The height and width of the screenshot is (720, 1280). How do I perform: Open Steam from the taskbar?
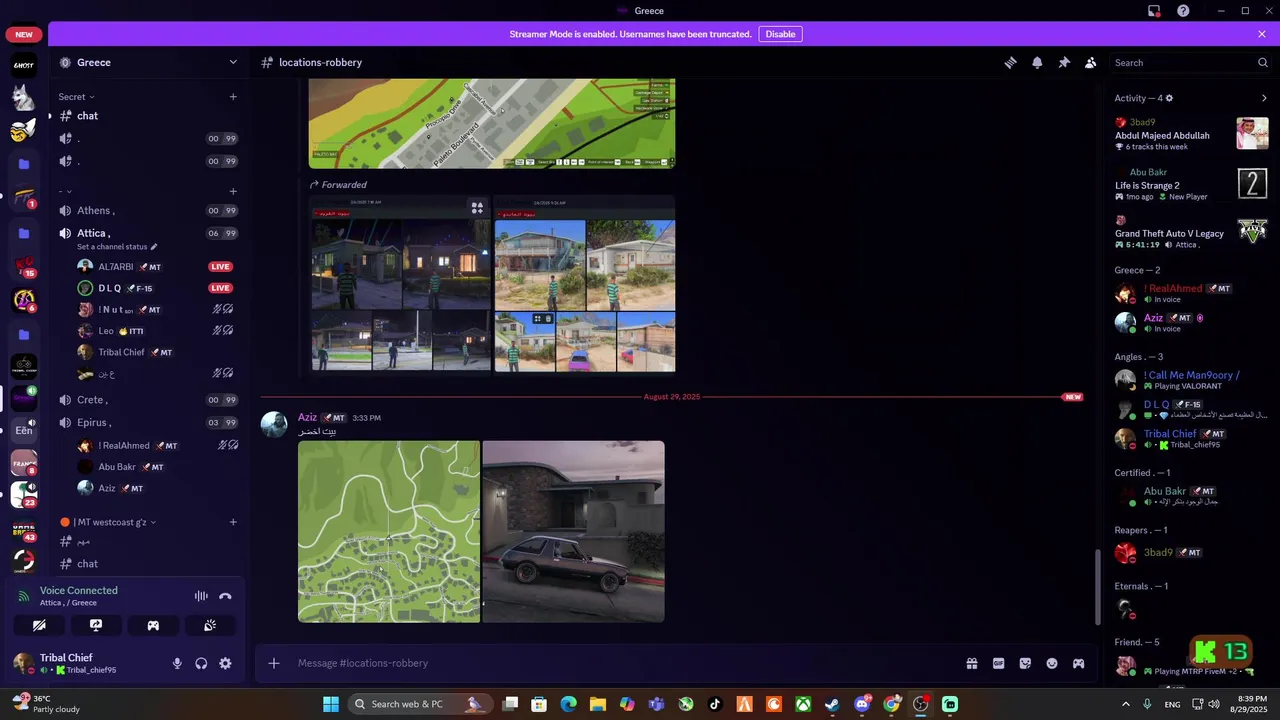click(832, 704)
